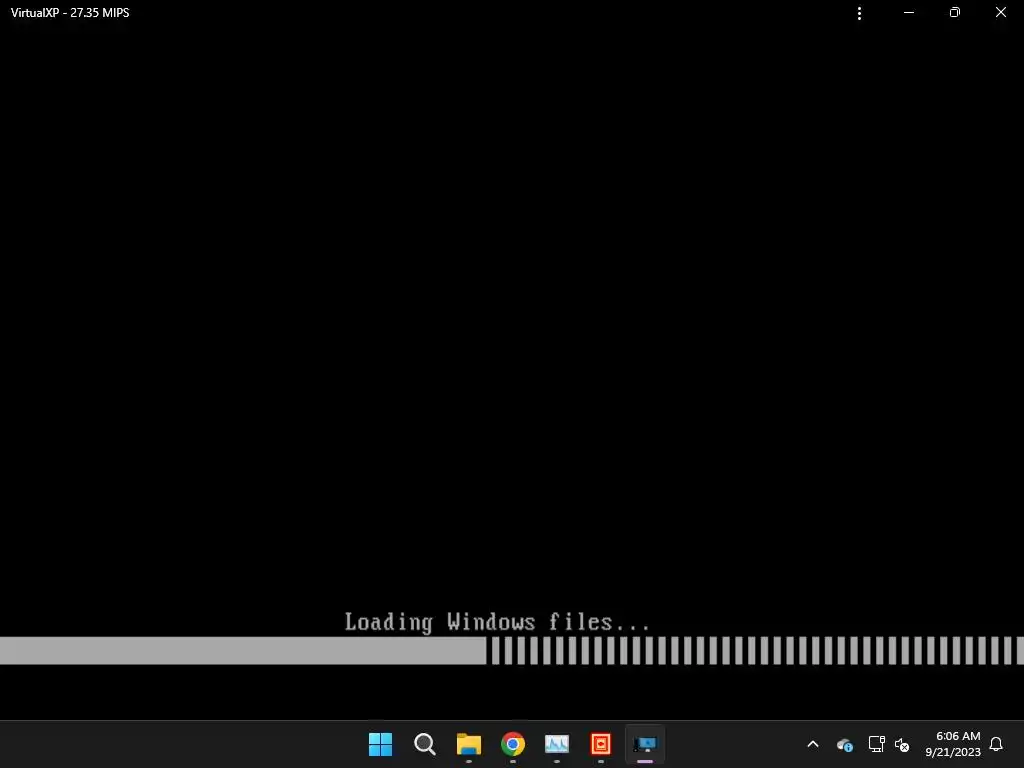Open taskbar Search
Image resolution: width=1024 pixels, height=768 pixels.
(x=424, y=744)
